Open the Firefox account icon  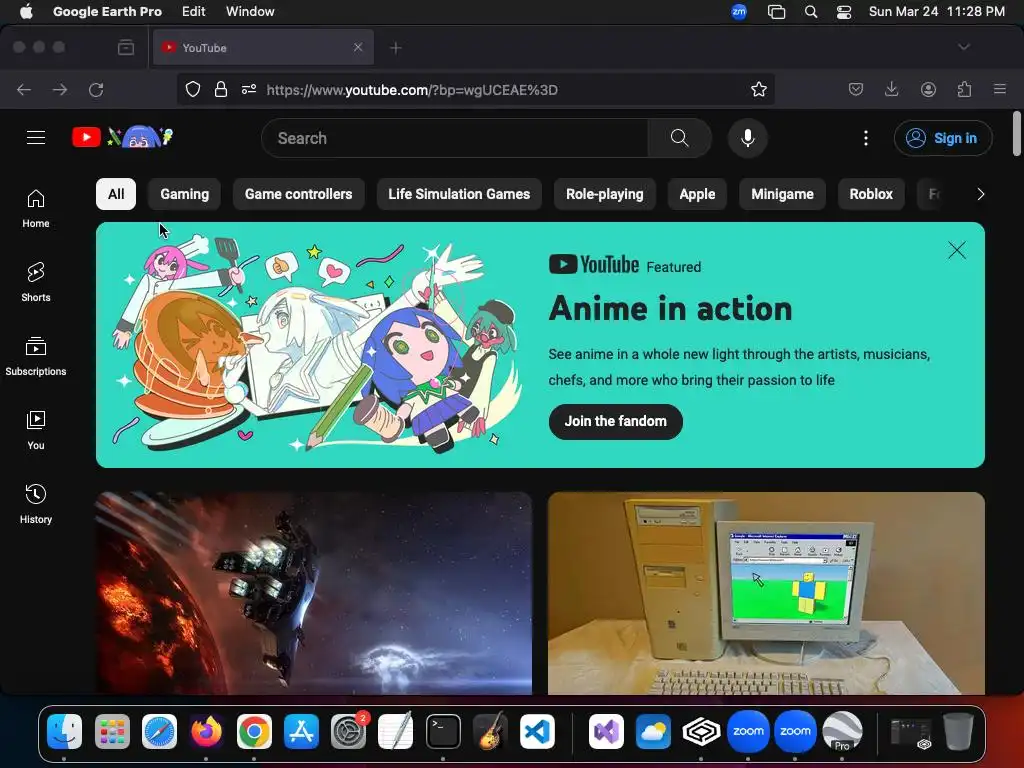[x=928, y=89]
